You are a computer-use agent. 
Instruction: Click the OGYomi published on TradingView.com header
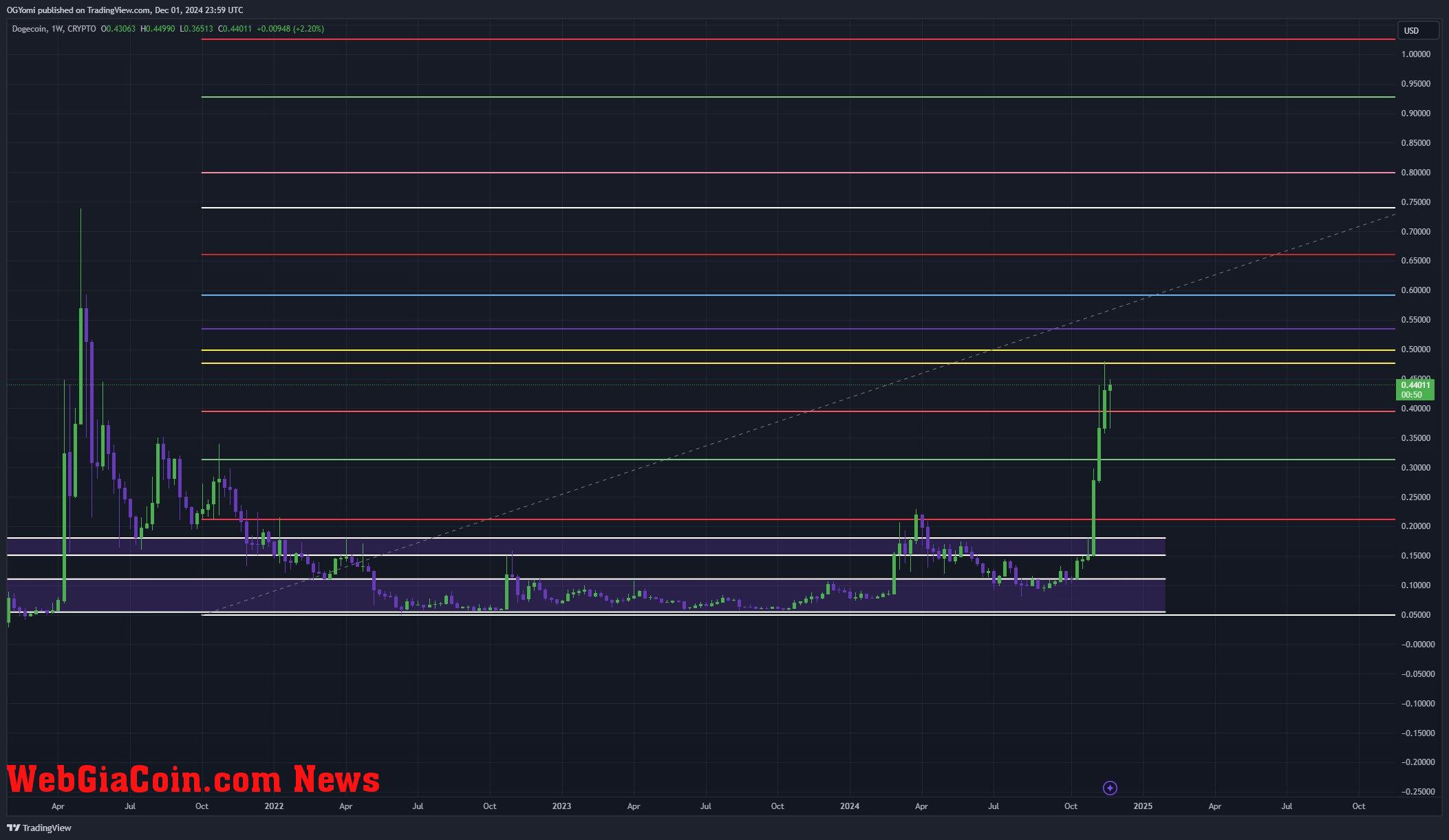[x=125, y=10]
